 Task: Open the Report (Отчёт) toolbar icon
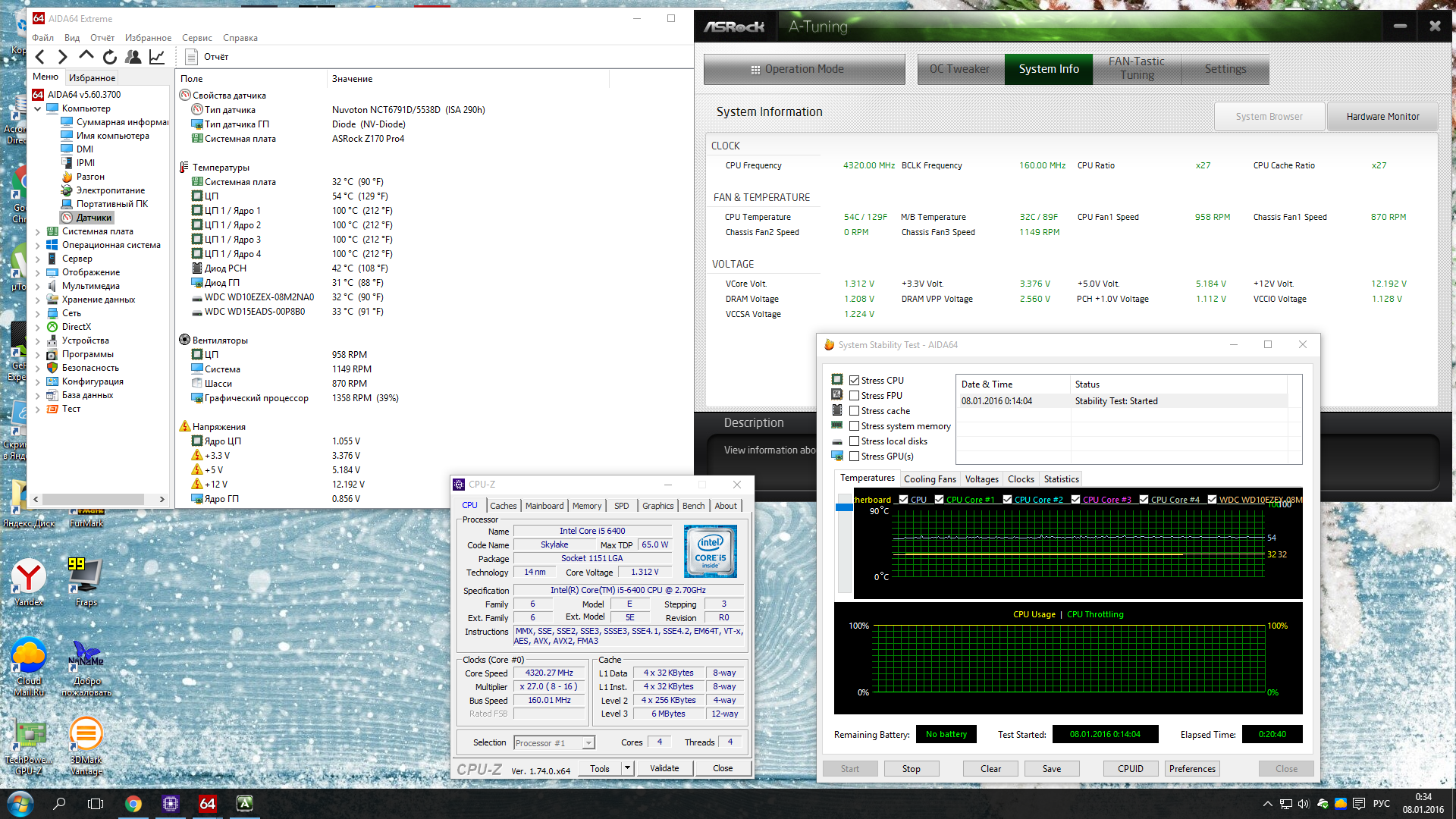pyautogui.click(x=192, y=57)
